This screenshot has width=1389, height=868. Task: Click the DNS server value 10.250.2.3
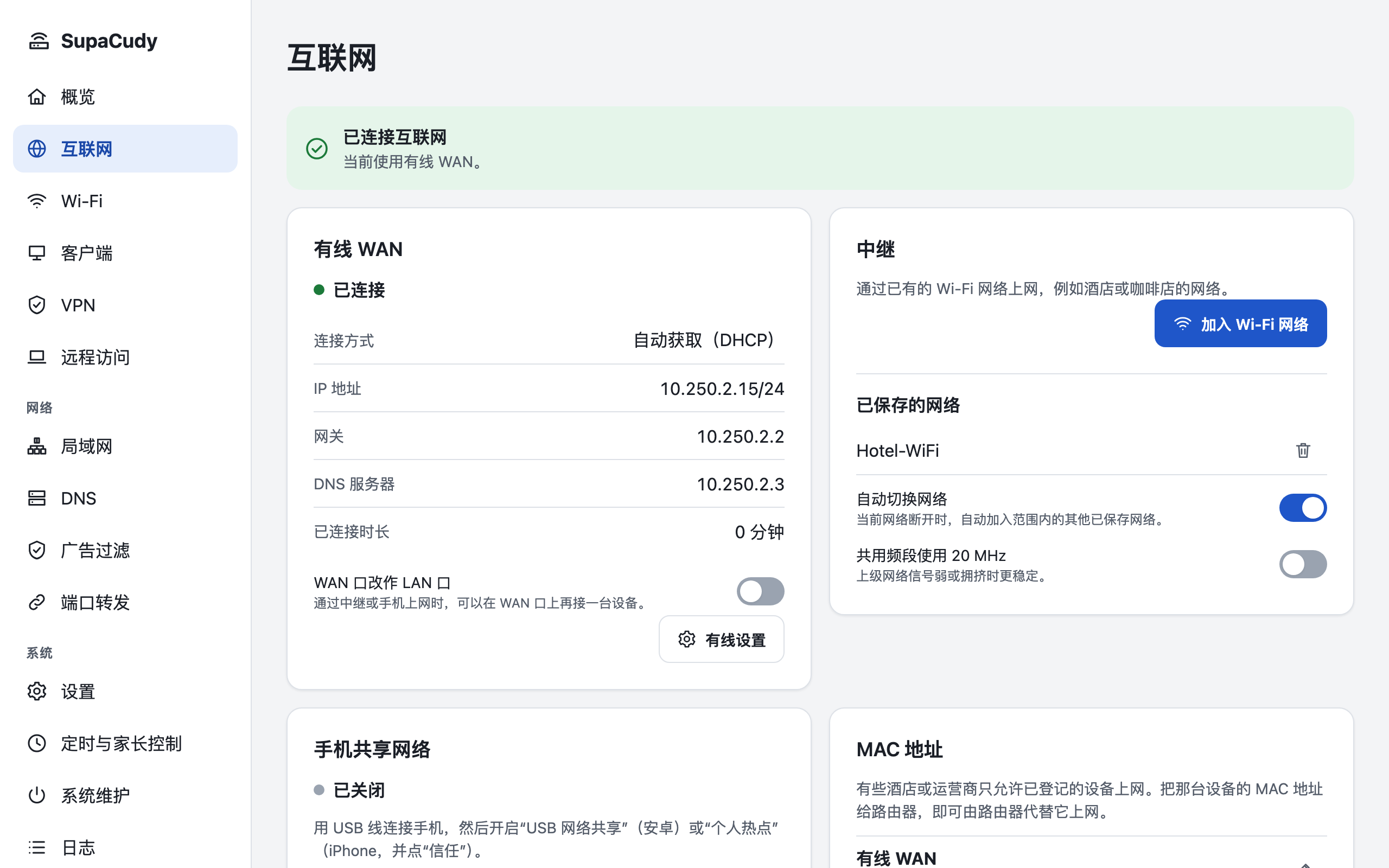pyautogui.click(x=741, y=484)
